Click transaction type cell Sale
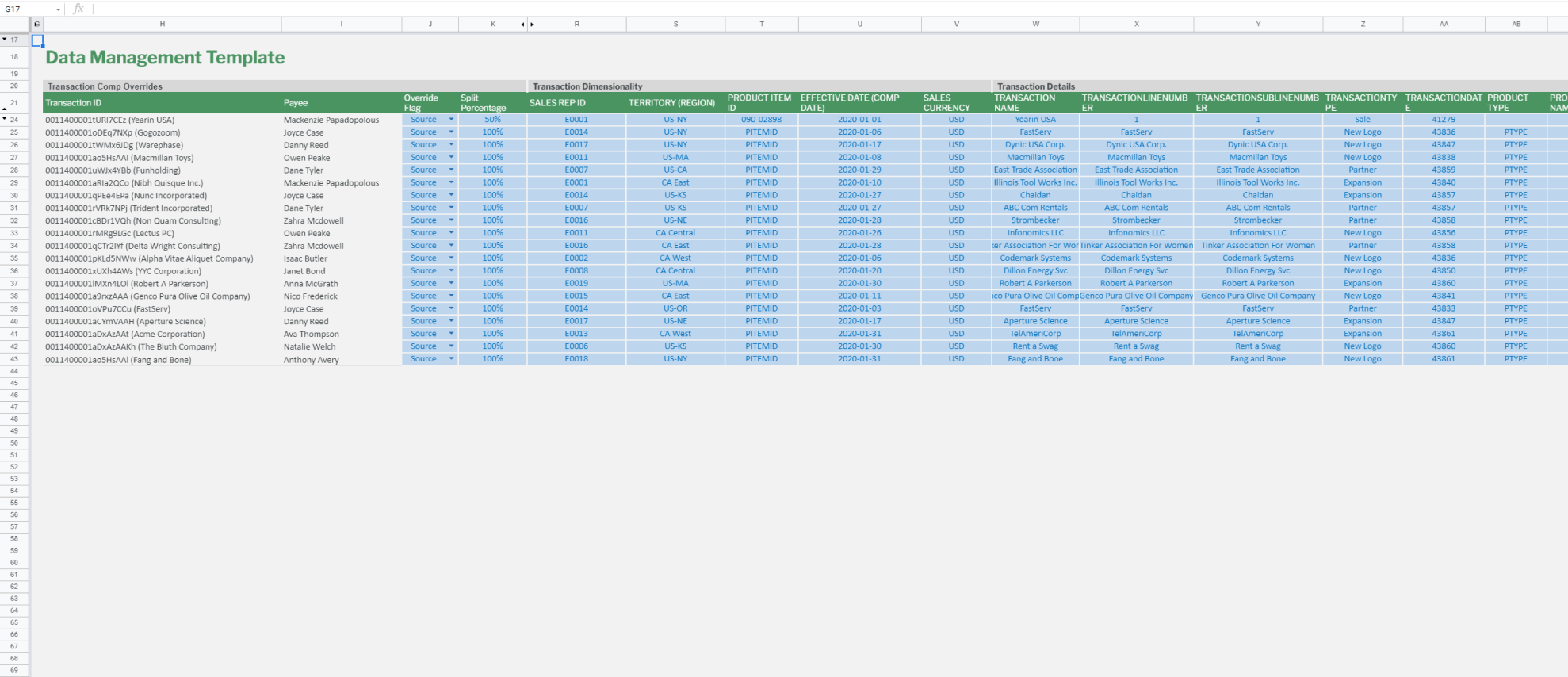 (1363, 120)
